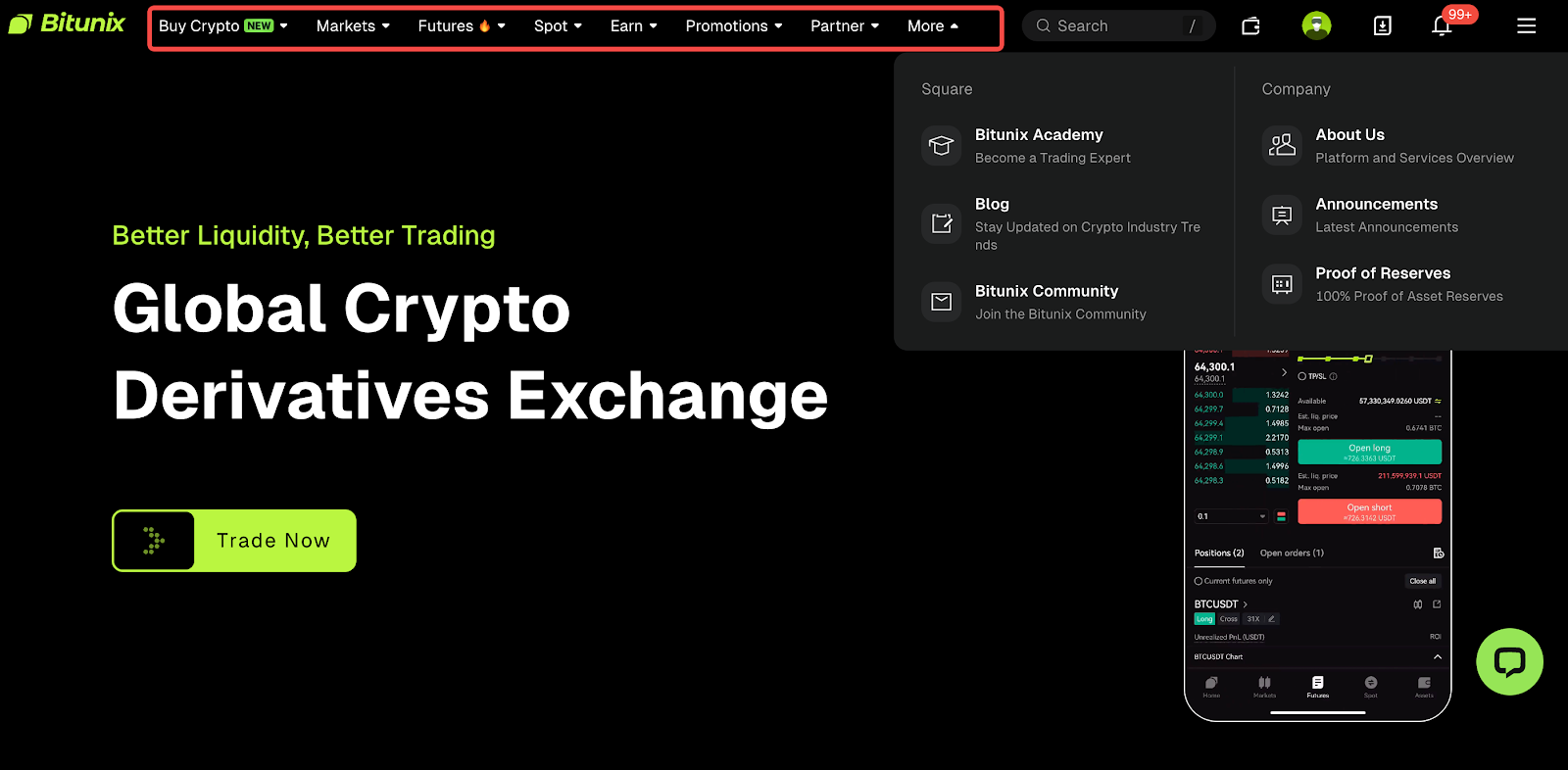Click the order book layout icon
This screenshot has height=770, width=1568.
tap(1281, 516)
